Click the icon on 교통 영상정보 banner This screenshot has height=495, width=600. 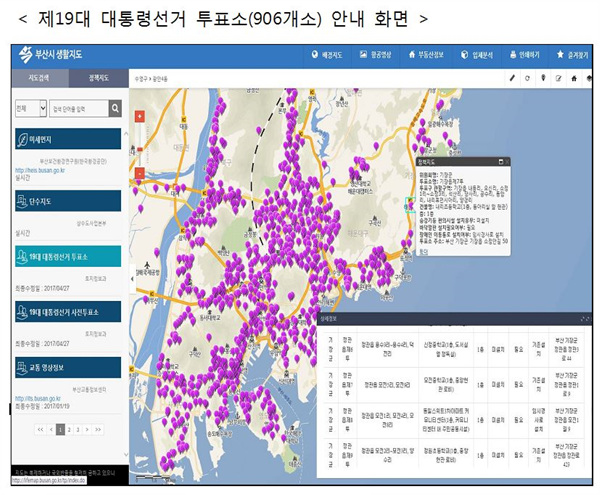pyautogui.click(x=23, y=368)
